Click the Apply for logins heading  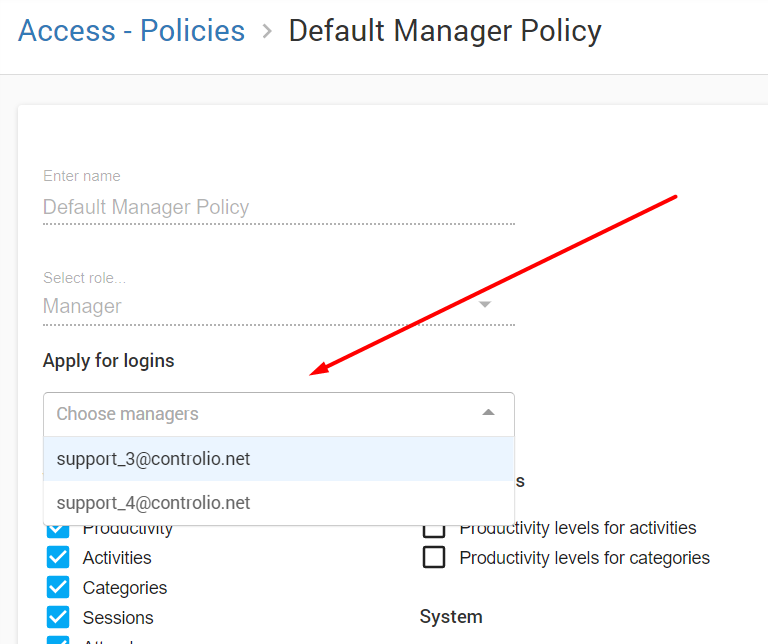click(x=108, y=361)
